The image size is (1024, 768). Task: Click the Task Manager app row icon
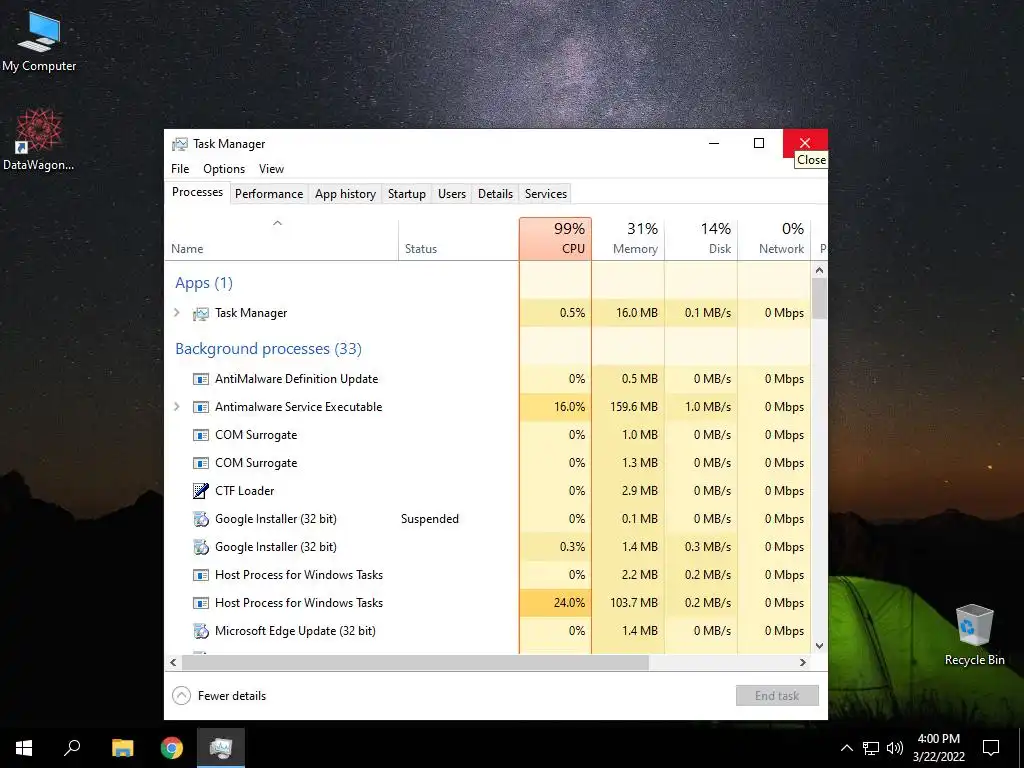(x=200, y=313)
